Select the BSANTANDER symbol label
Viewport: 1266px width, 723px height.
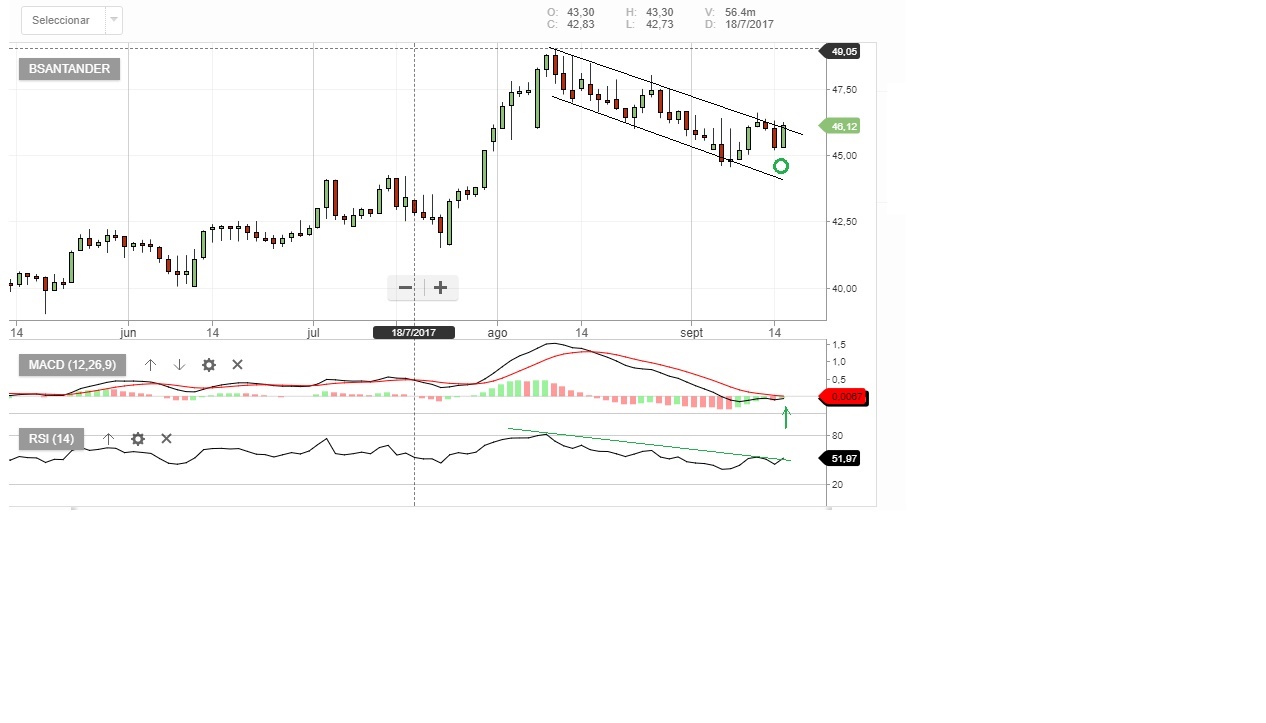coord(70,69)
